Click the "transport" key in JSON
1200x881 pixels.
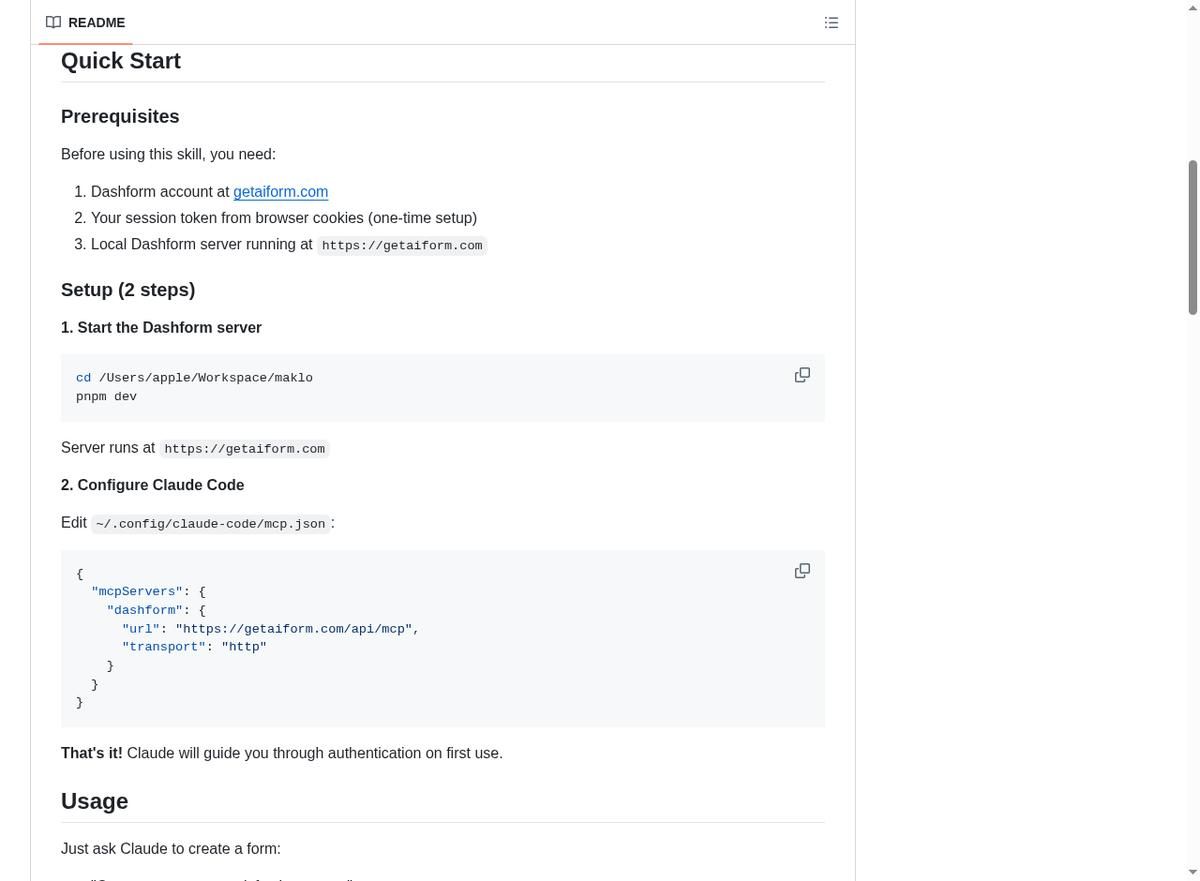(164, 647)
